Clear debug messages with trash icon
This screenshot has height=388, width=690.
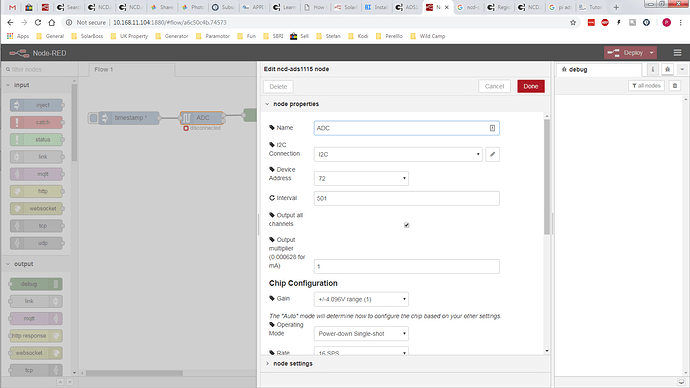(675, 86)
